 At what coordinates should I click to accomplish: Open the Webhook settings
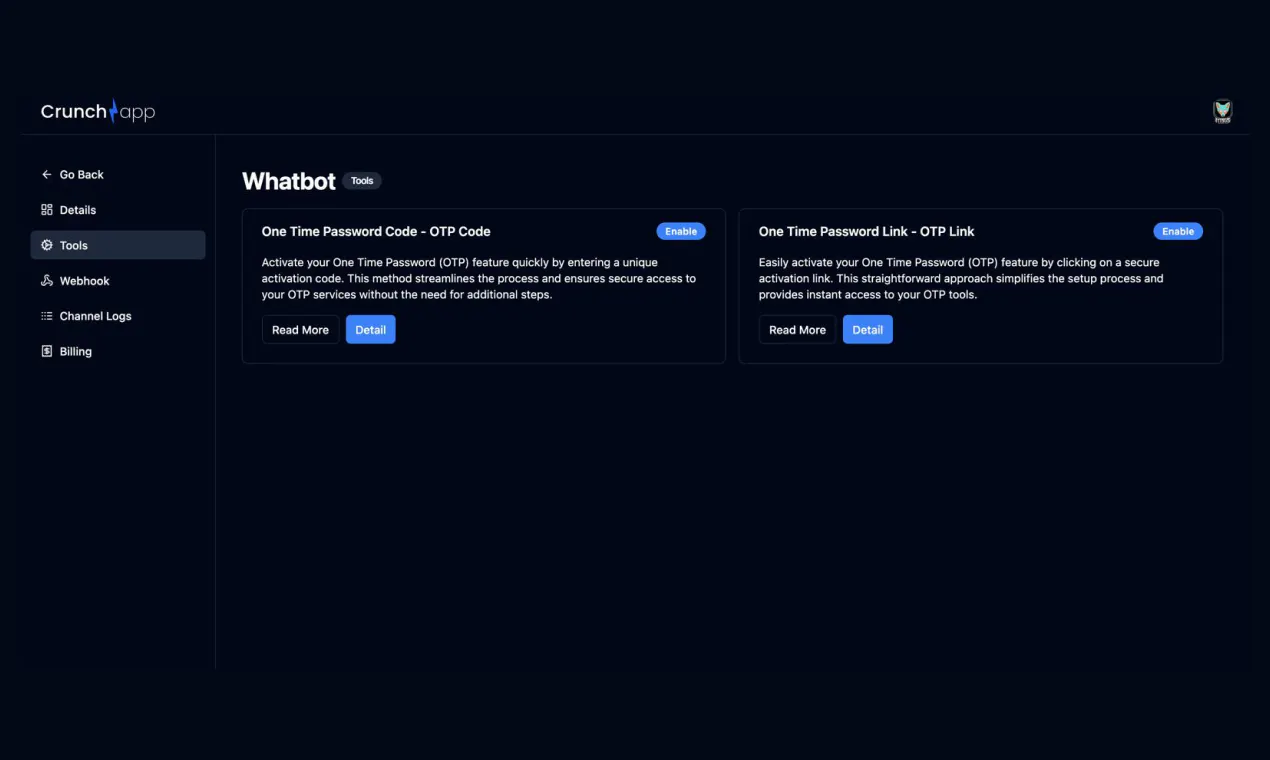point(118,281)
